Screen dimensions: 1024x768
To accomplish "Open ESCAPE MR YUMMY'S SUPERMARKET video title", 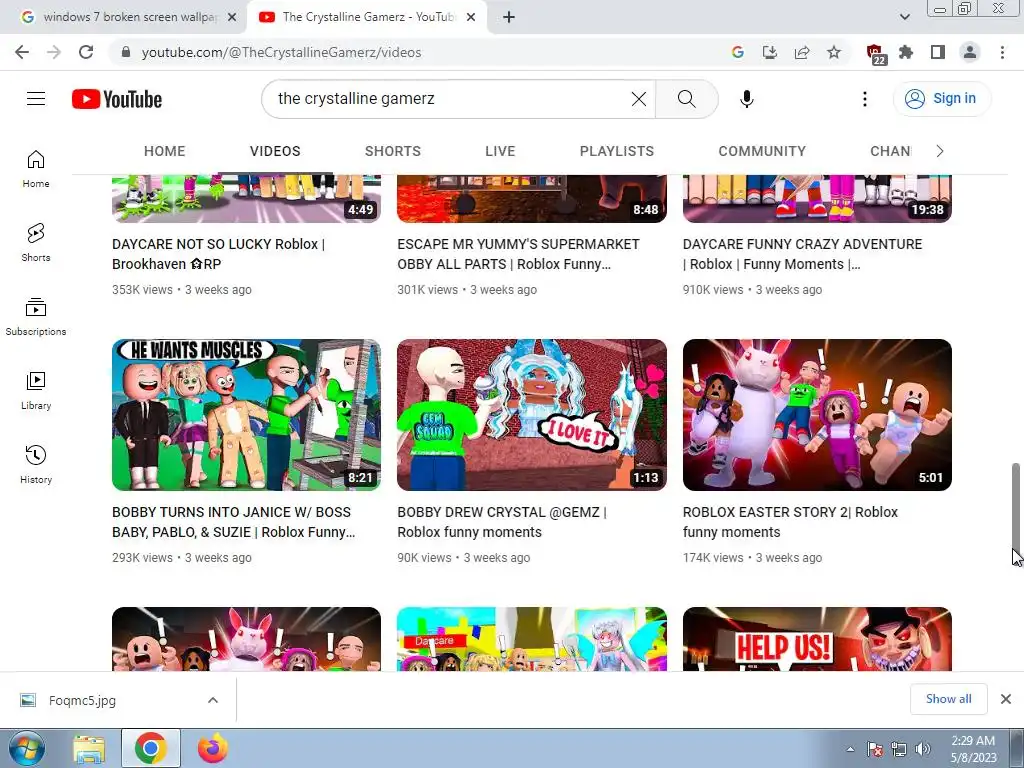I will (519, 254).
